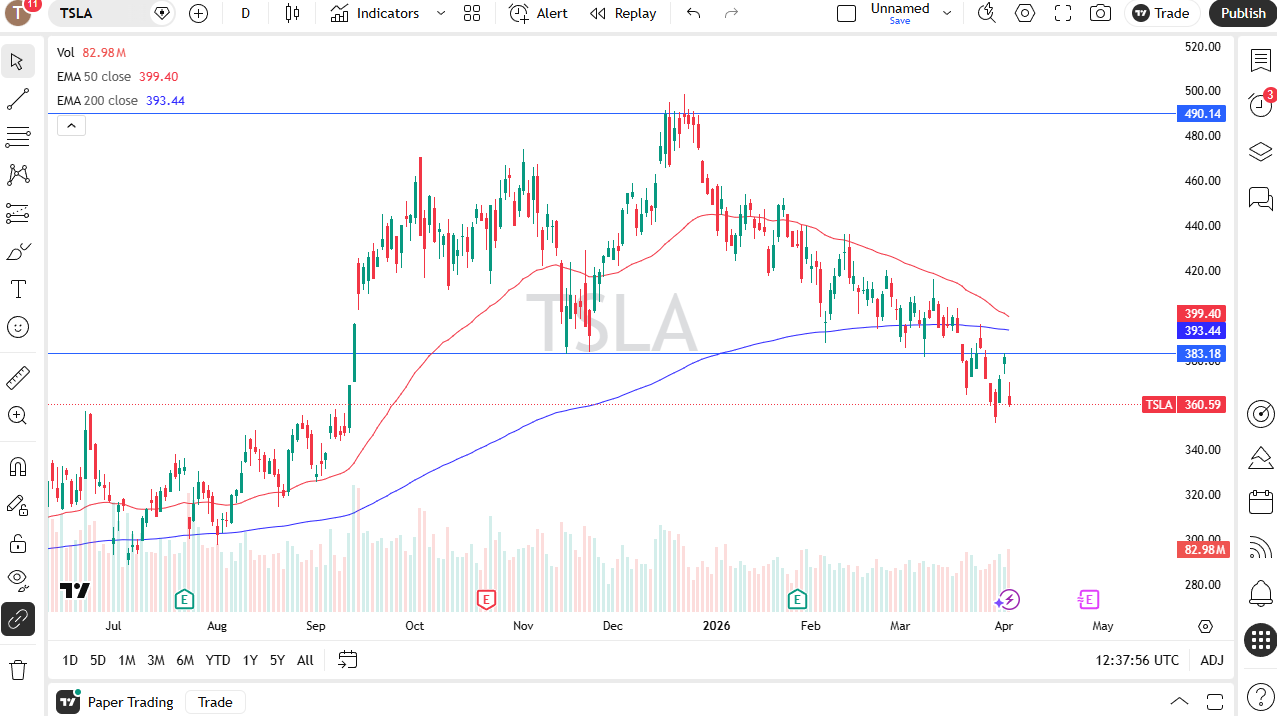Click the 490.14 horizontal line price label
Image resolution: width=1277 pixels, height=716 pixels.
tap(1203, 114)
